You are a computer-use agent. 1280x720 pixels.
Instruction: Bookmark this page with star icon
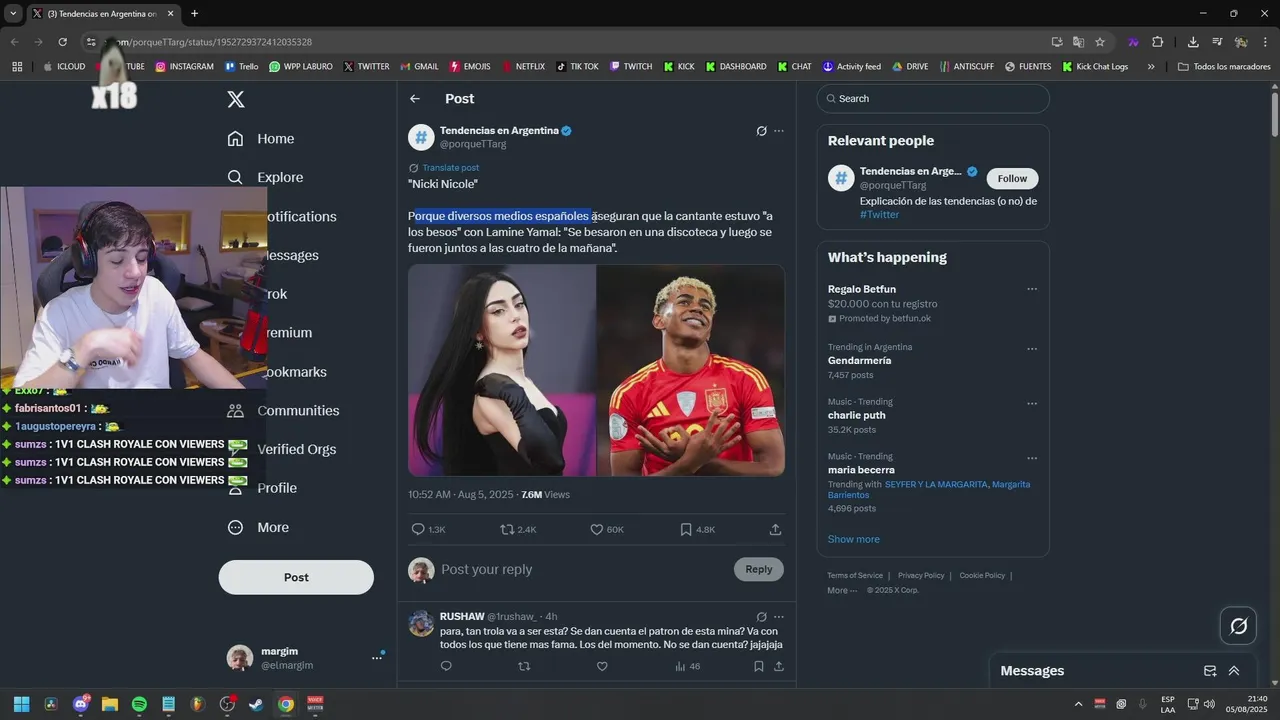(x=1100, y=42)
